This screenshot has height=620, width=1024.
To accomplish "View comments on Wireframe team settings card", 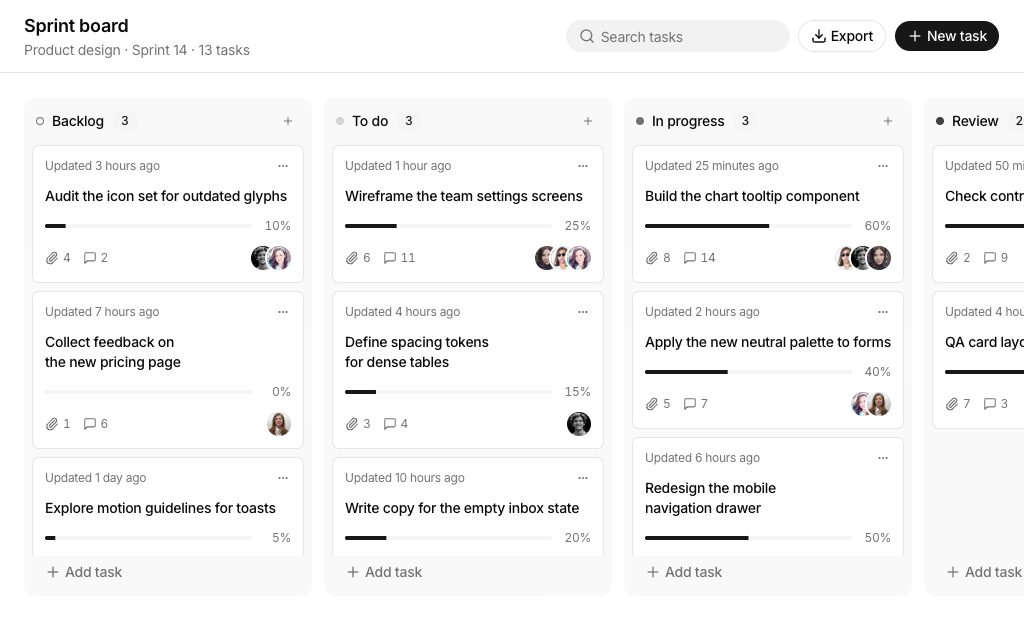I will coord(399,258).
